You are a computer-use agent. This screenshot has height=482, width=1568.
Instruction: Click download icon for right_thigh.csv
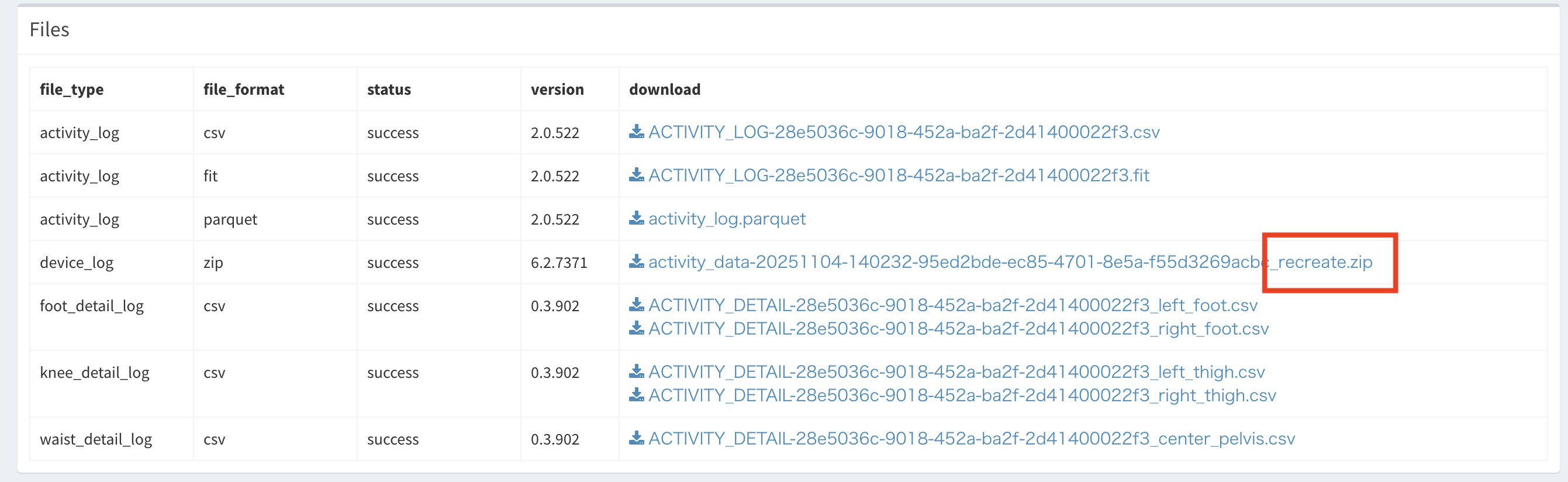point(636,395)
